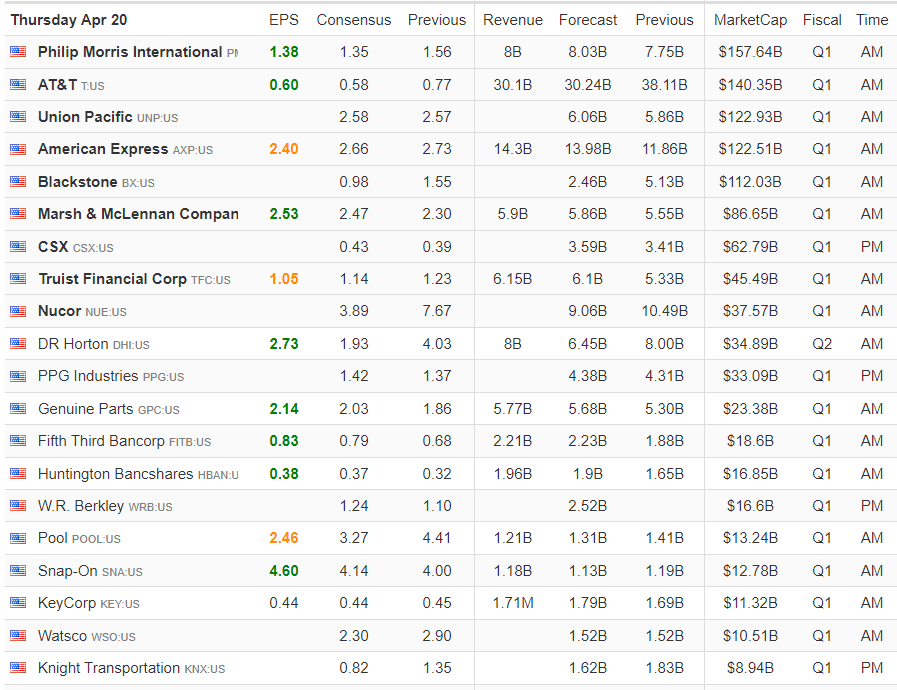This screenshot has height=690, width=897.
Task: Click the $157.64B market cap value
Action: pos(750,52)
